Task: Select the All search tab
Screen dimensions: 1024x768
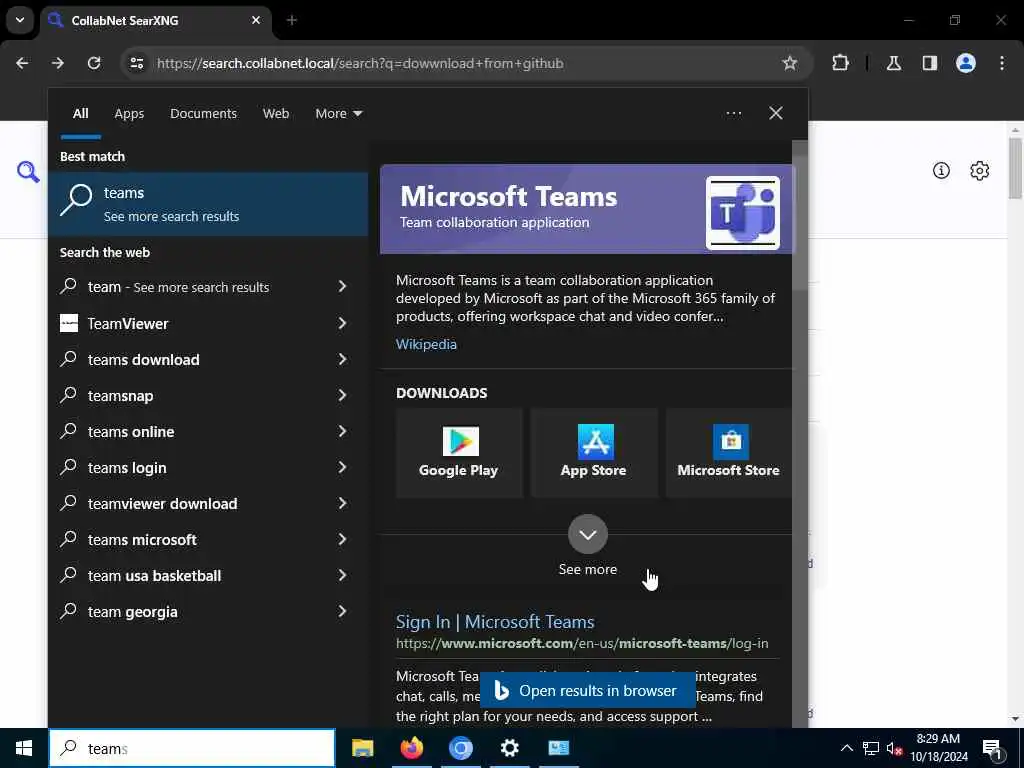Action: (x=80, y=114)
